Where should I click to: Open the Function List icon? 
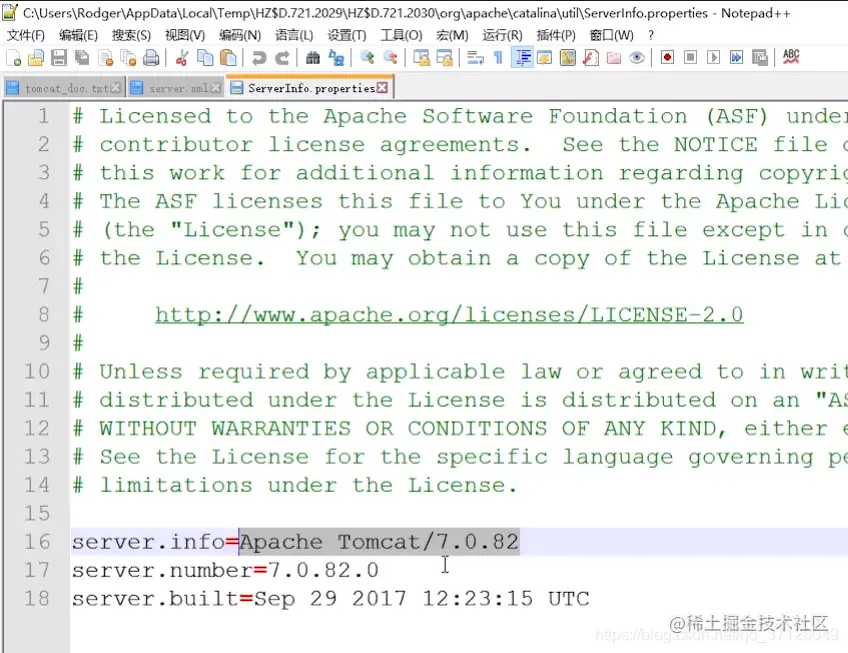click(x=591, y=58)
